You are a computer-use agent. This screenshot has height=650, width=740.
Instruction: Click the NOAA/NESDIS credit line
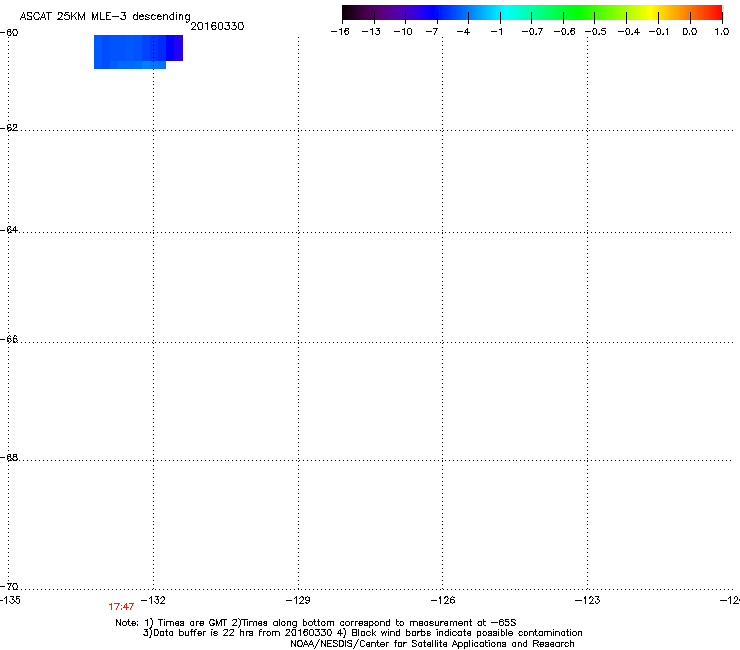point(432,644)
